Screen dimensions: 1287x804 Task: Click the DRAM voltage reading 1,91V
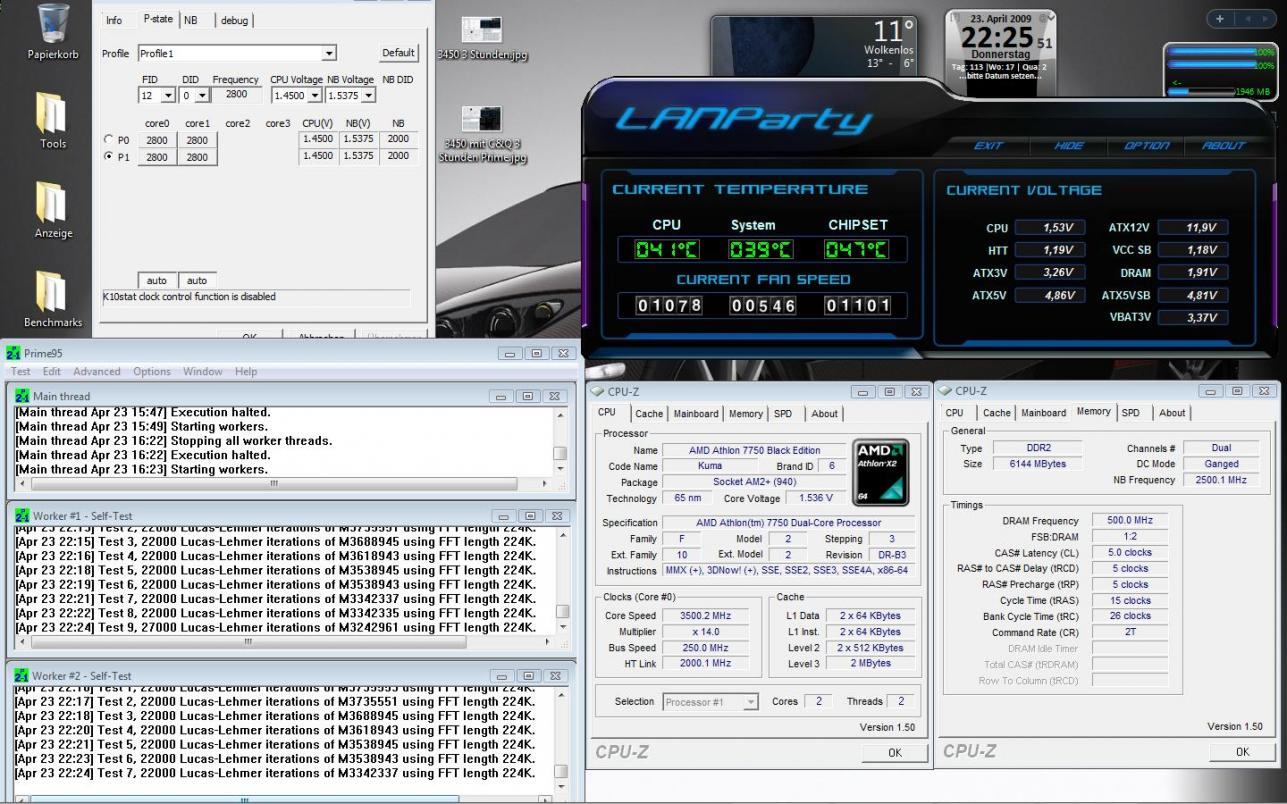click(x=1191, y=272)
